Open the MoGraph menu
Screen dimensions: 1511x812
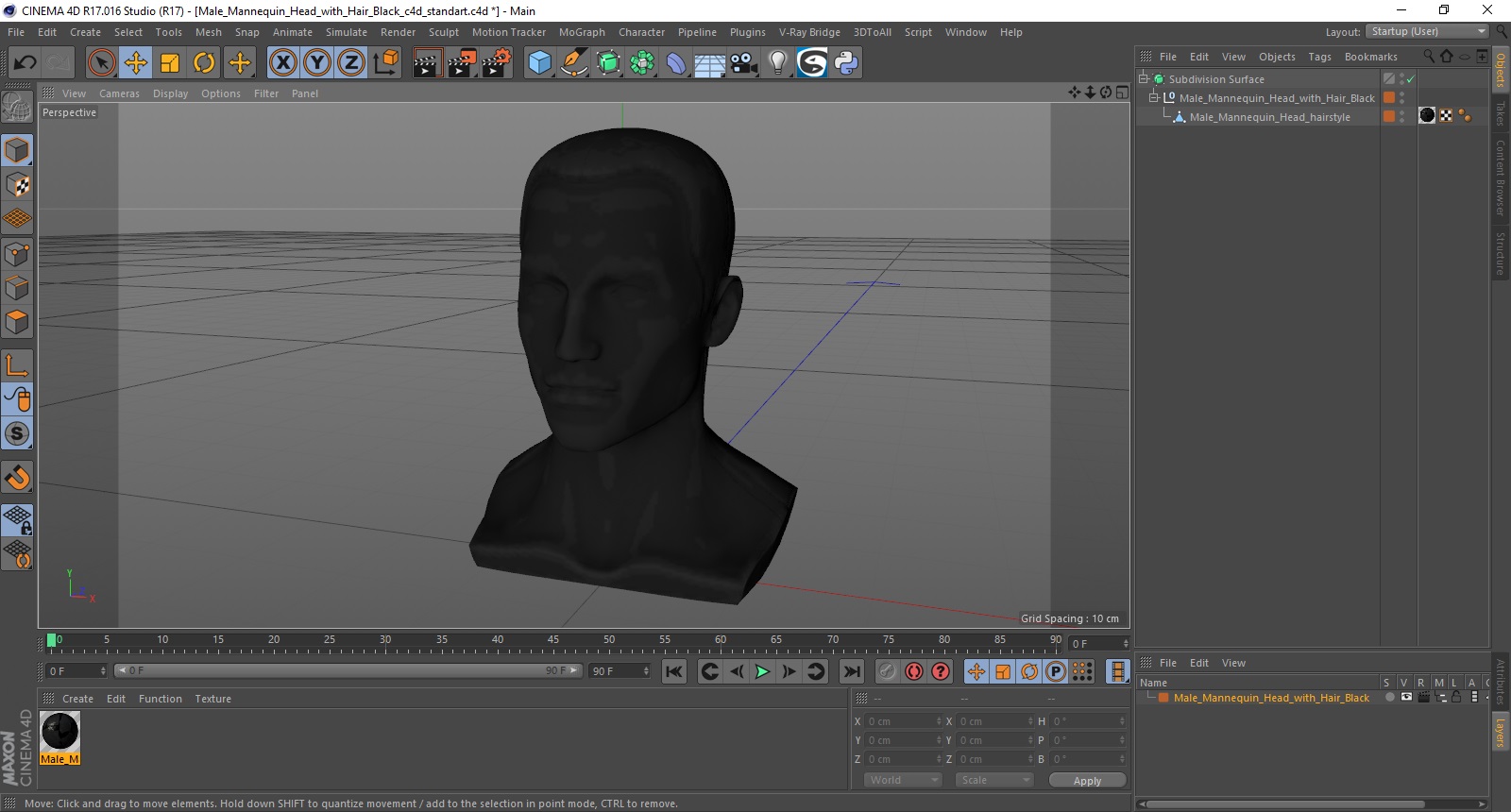pyautogui.click(x=582, y=32)
